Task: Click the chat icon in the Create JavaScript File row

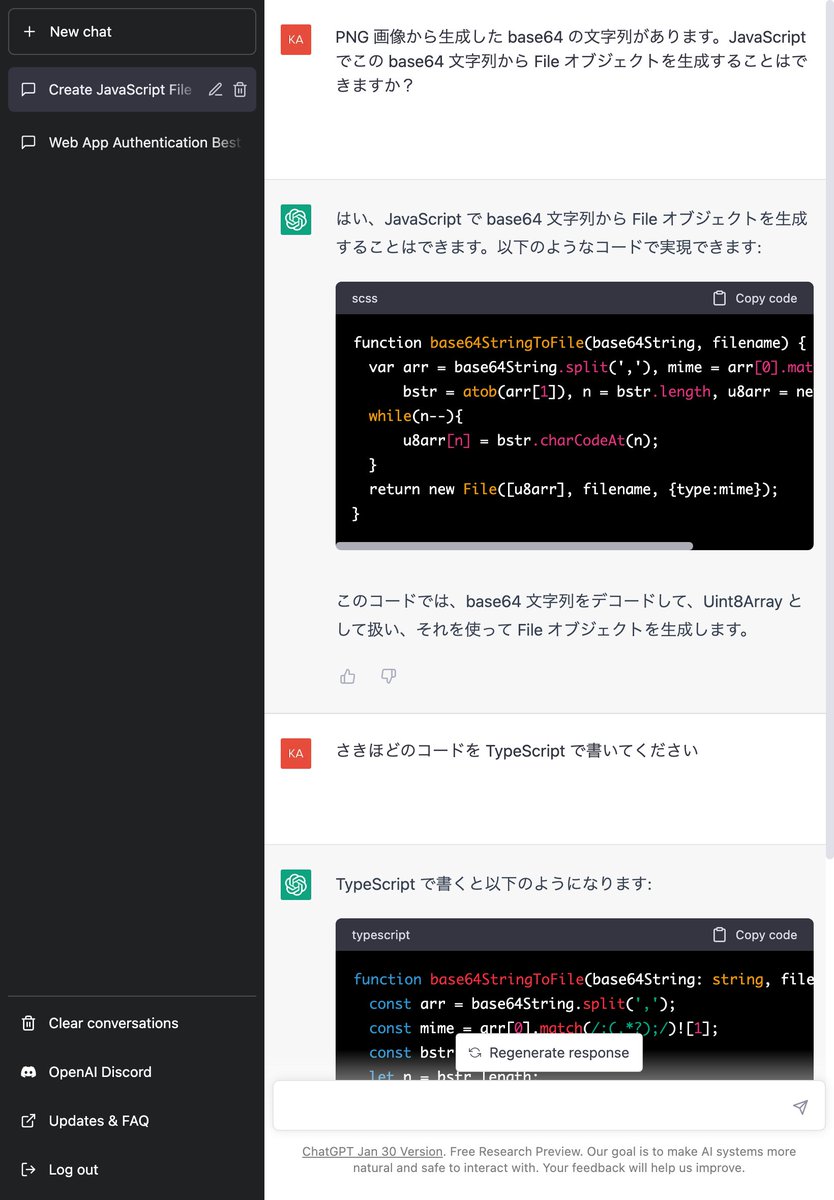Action: (x=29, y=89)
